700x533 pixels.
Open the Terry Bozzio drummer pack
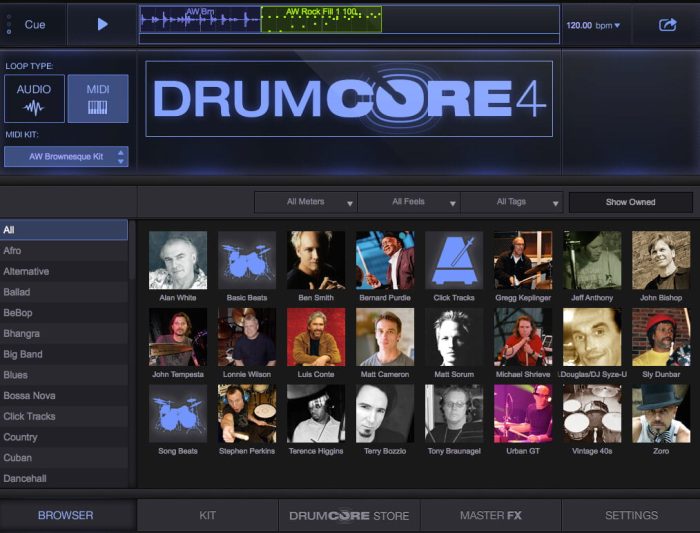pos(385,414)
